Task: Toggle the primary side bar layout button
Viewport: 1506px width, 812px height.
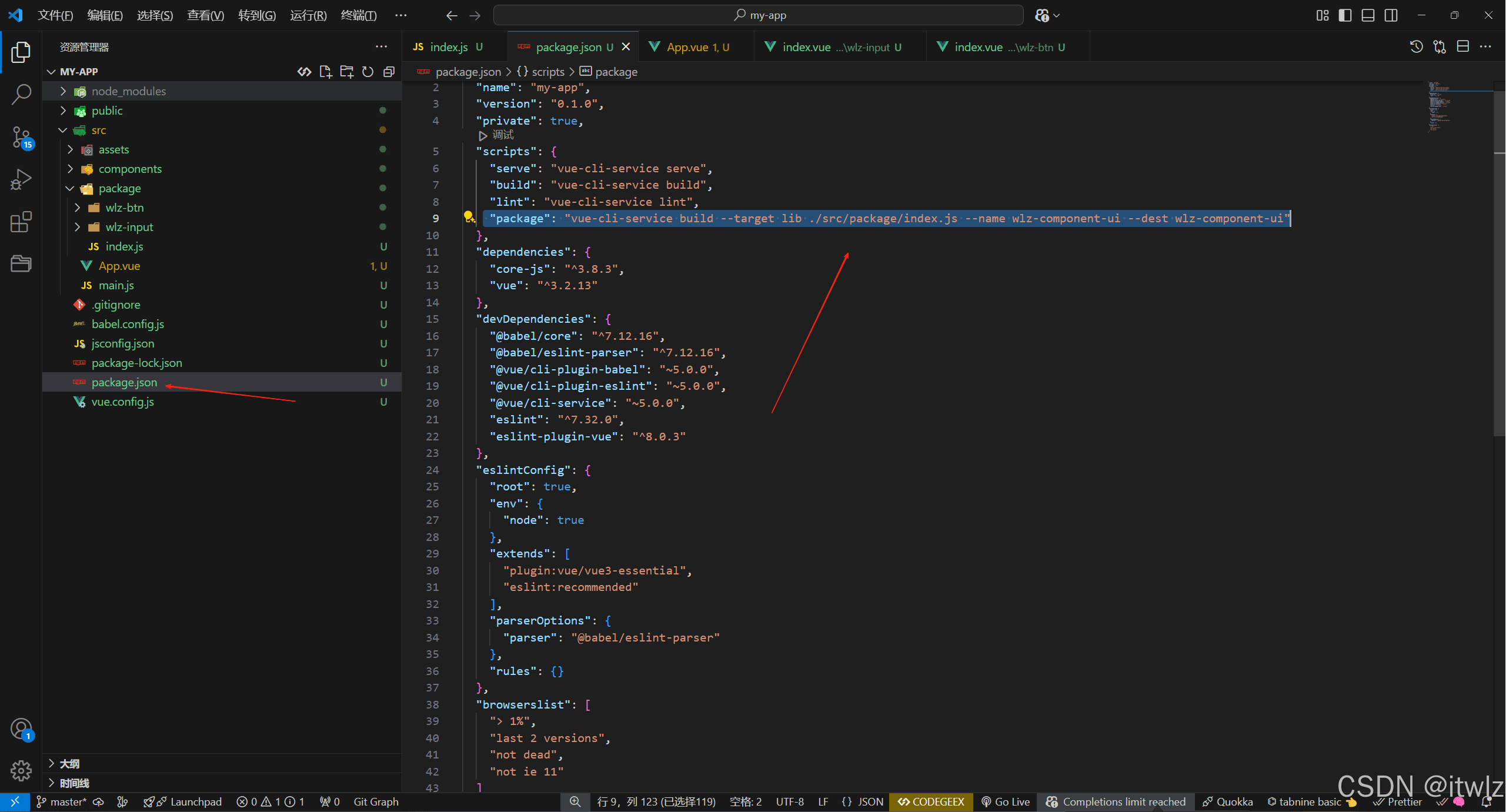Action: point(1345,15)
